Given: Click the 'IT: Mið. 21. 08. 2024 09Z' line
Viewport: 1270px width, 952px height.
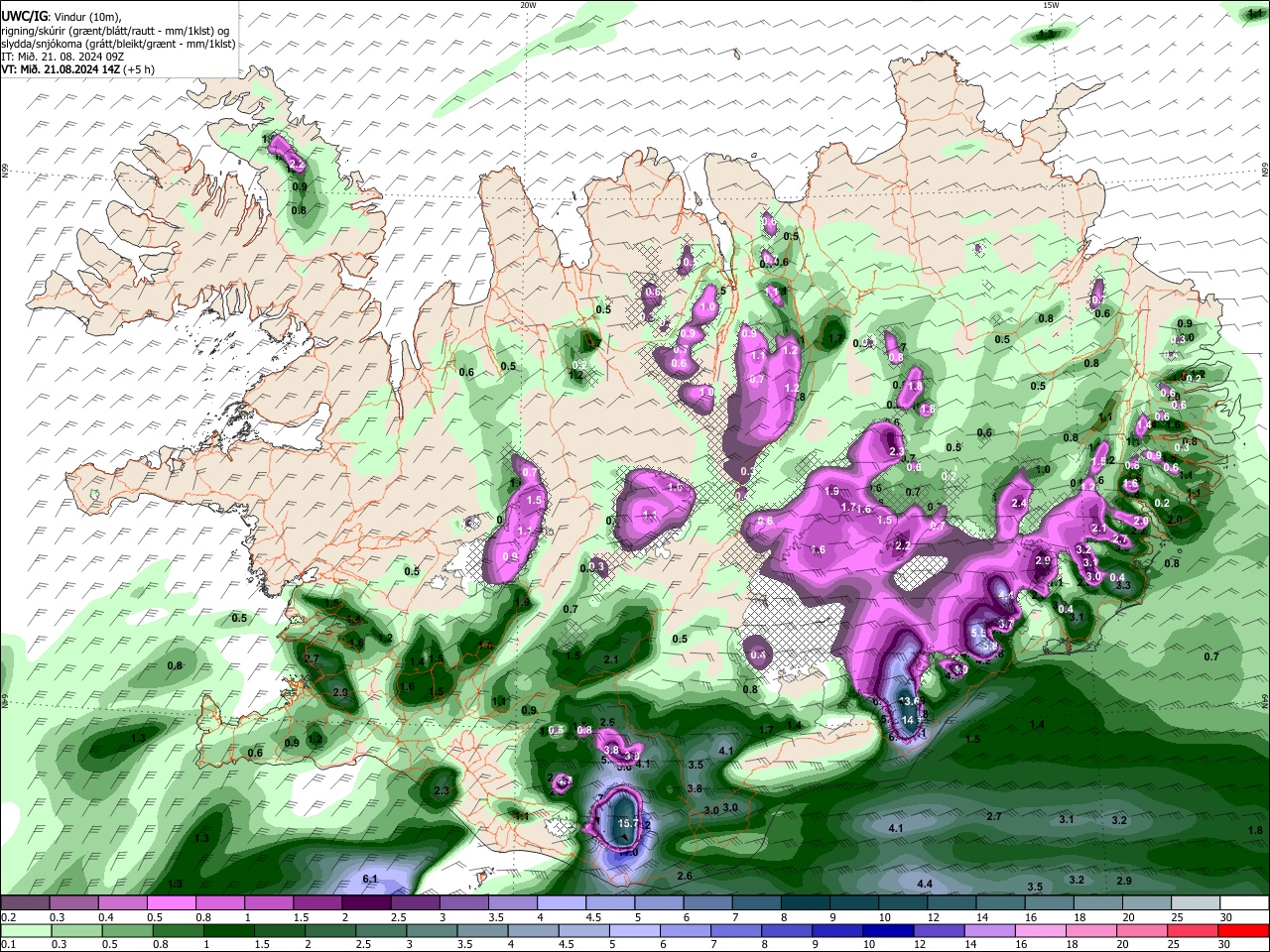Looking at the screenshot, I should (63, 58).
